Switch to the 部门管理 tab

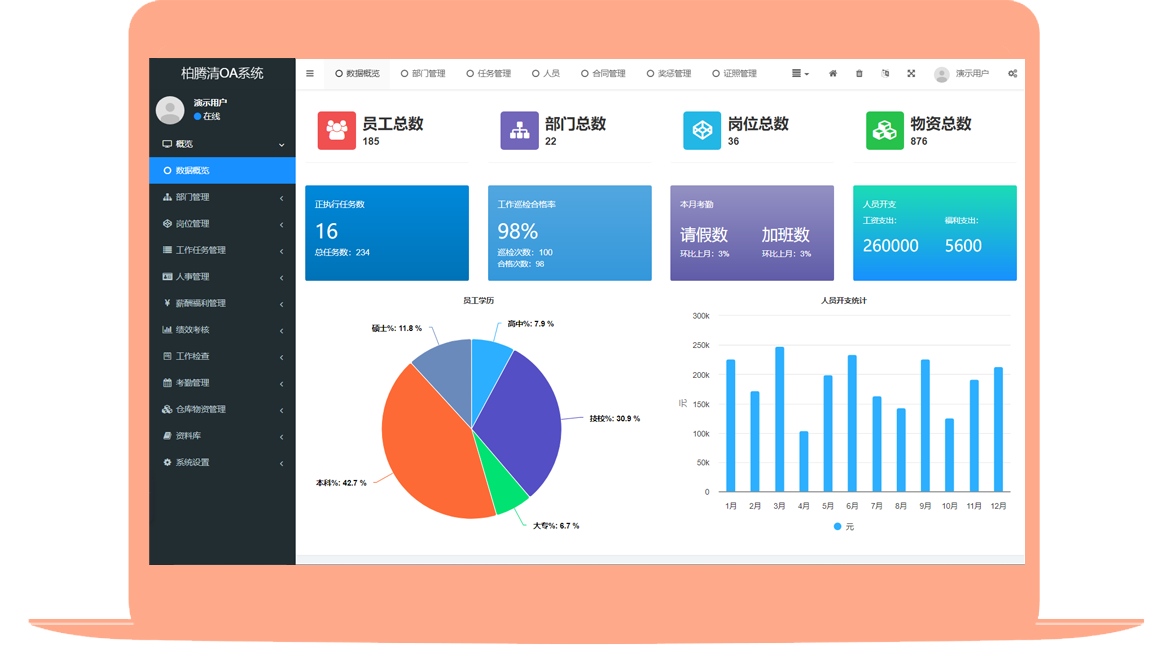(423, 73)
